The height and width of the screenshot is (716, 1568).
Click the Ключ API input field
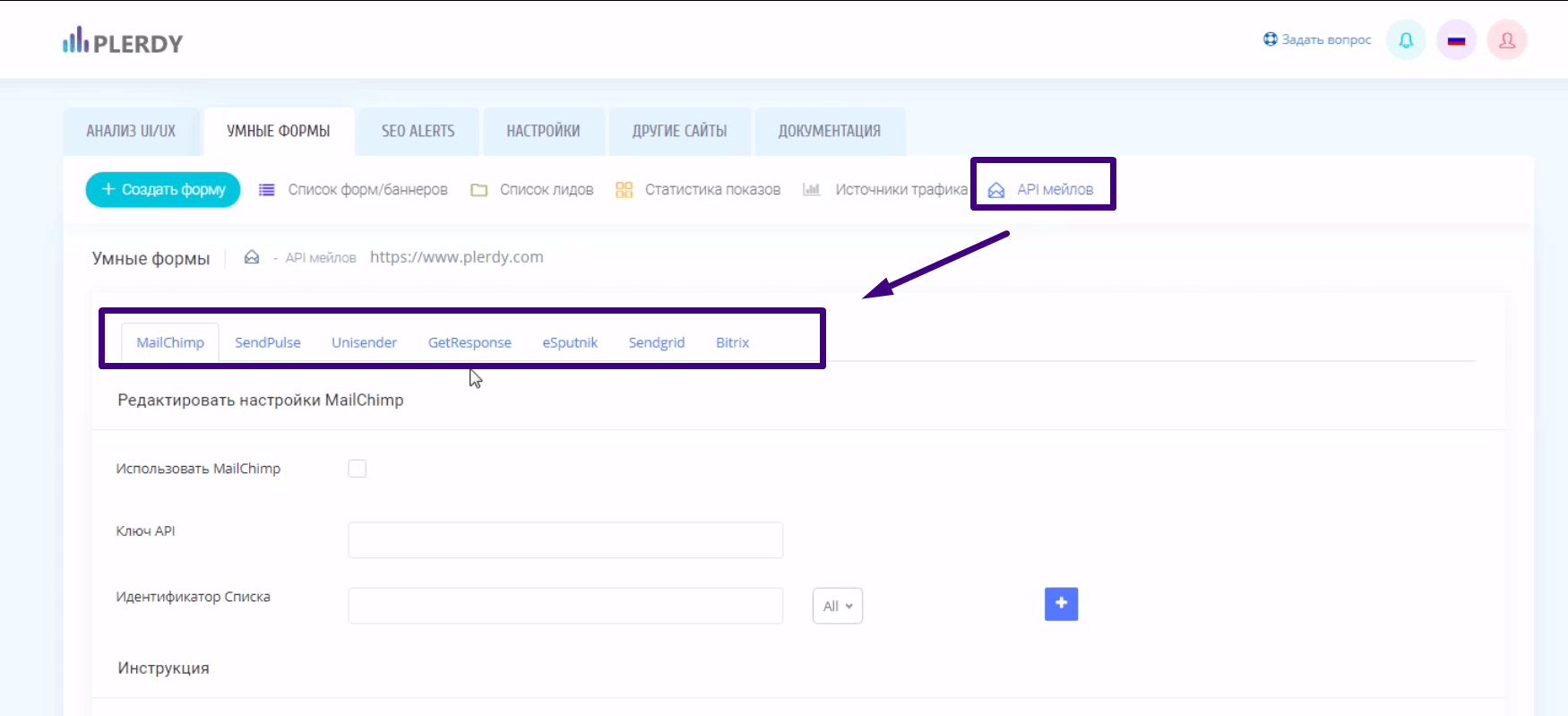[x=565, y=540]
